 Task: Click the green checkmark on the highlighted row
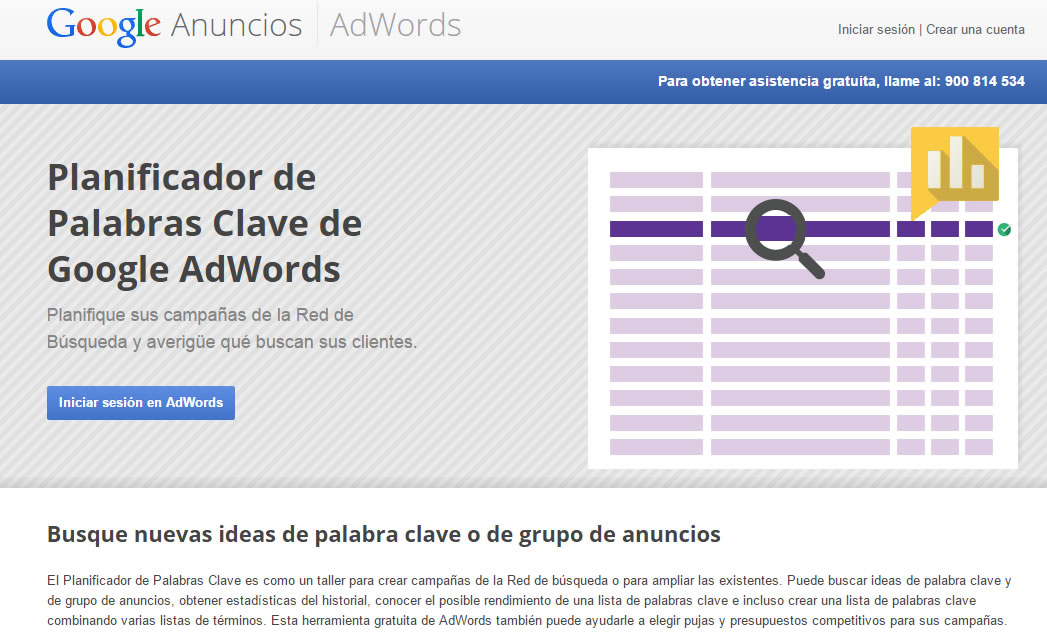coord(1003,229)
